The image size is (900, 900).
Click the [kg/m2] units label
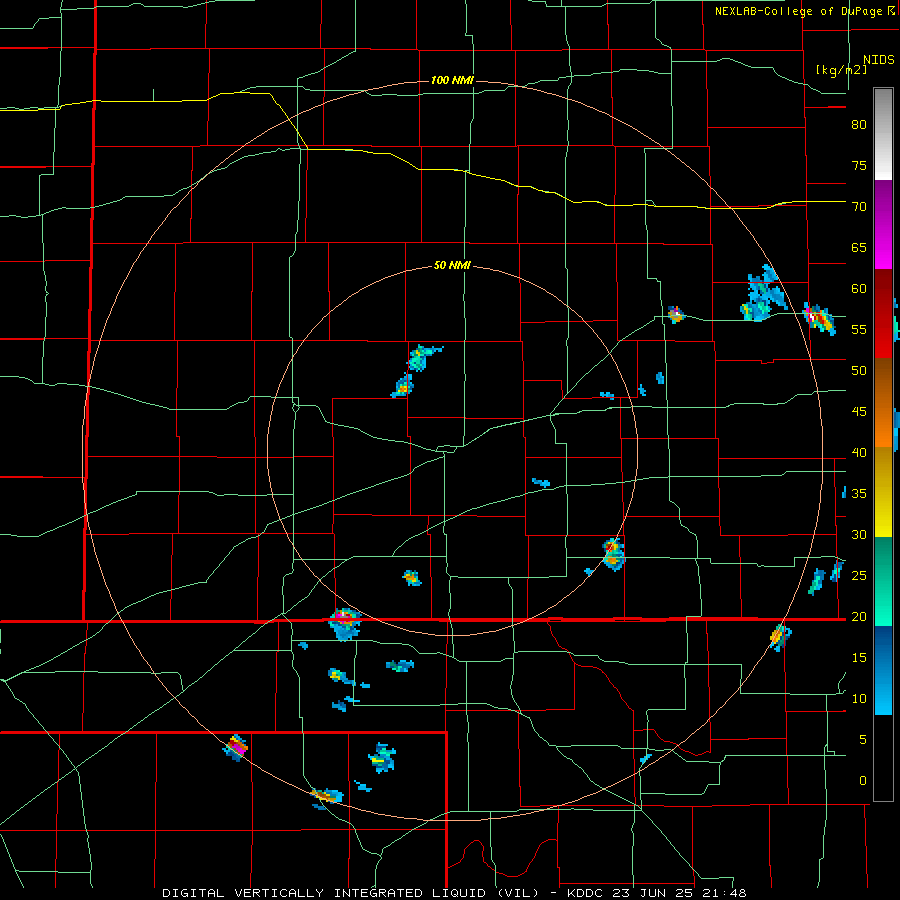coord(841,70)
